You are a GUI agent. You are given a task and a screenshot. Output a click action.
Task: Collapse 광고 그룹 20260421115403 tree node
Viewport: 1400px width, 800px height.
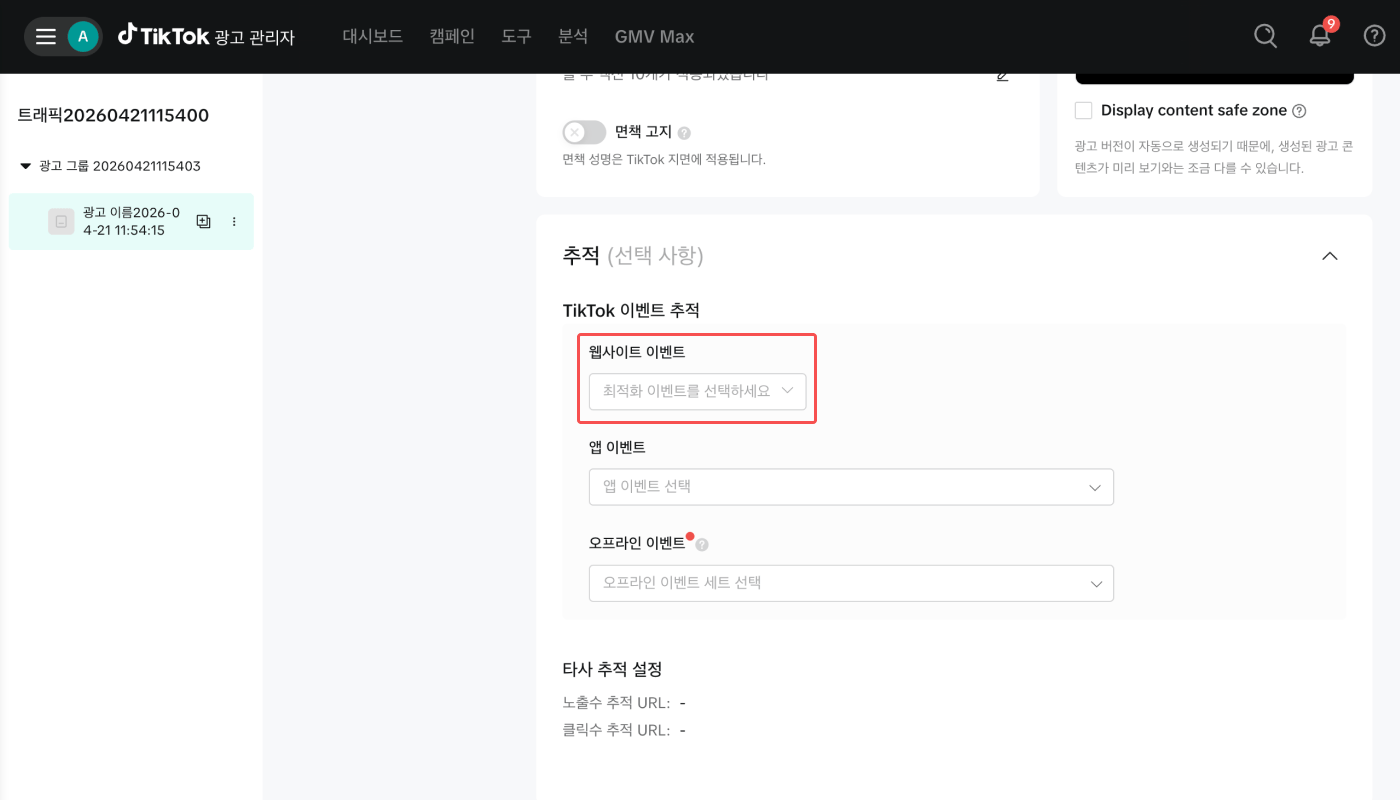pyautogui.click(x=26, y=166)
